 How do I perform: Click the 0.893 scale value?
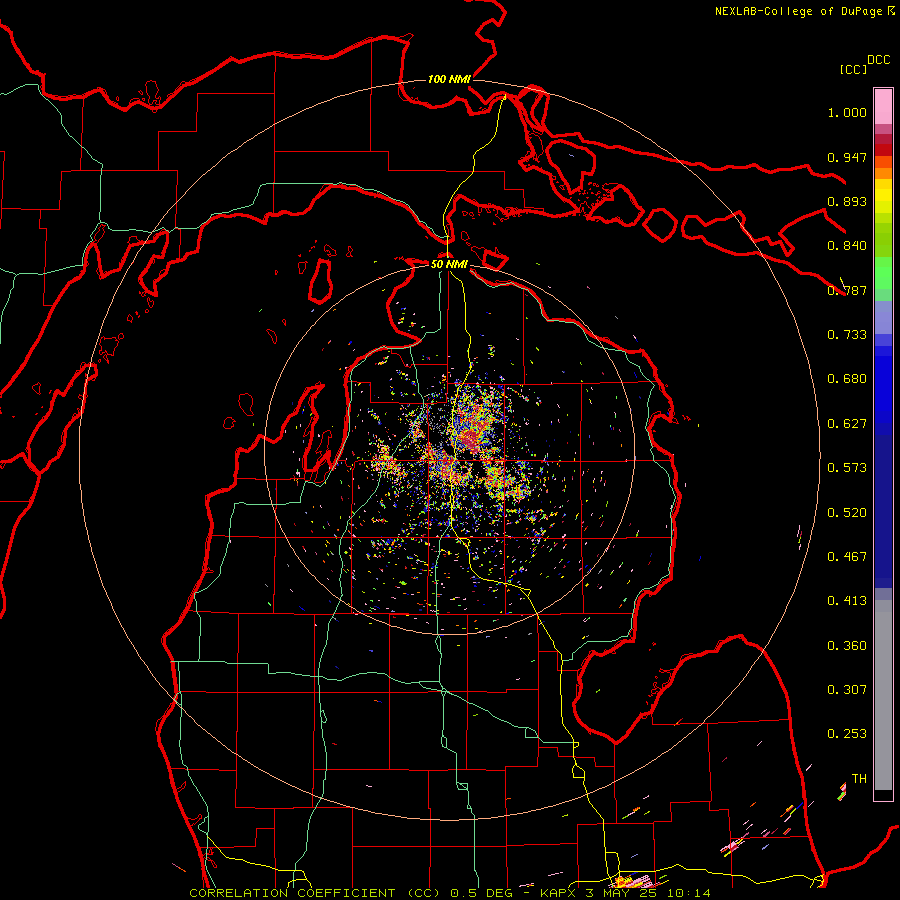[847, 201]
